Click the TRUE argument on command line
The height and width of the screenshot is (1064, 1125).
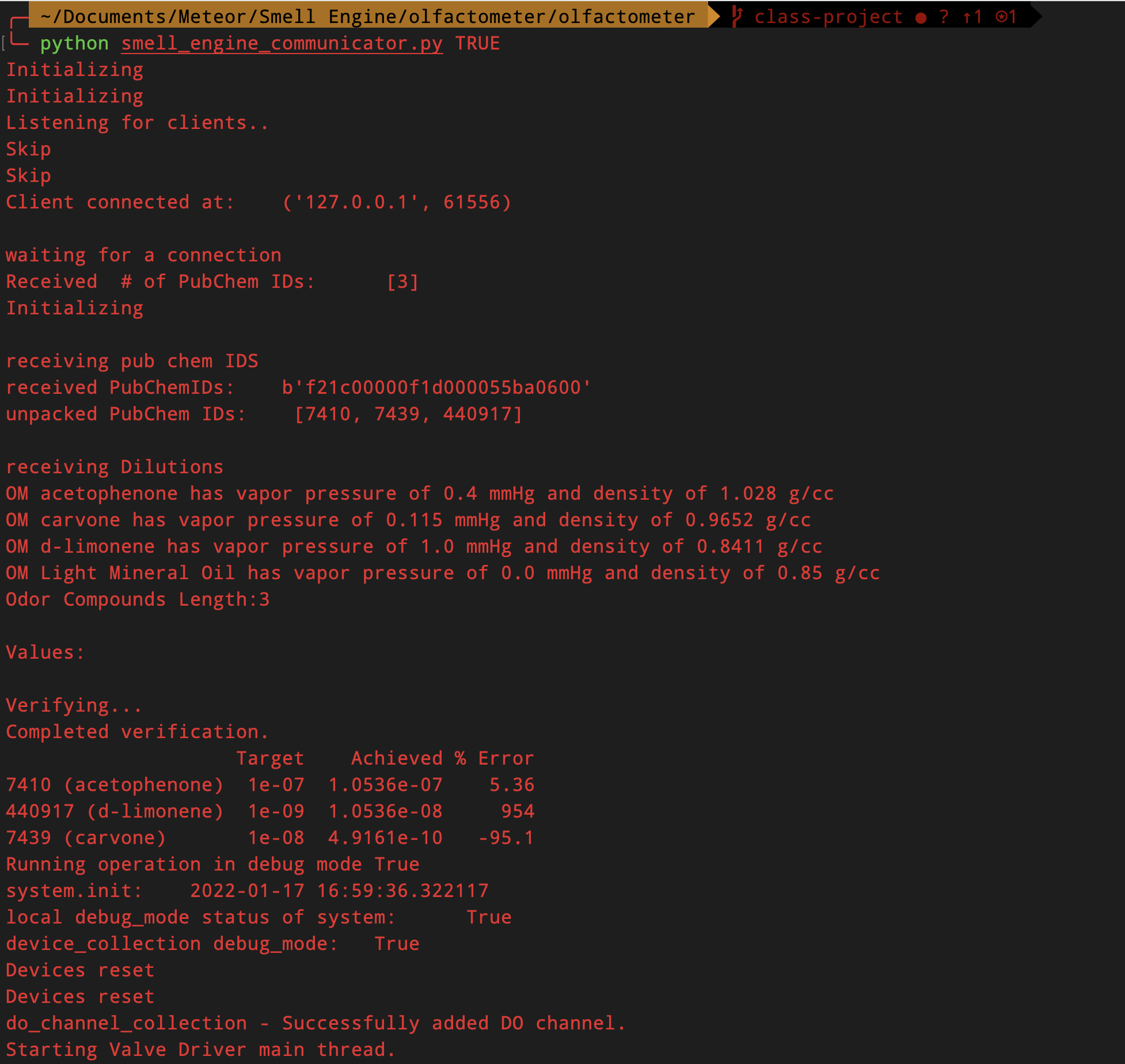(477, 43)
